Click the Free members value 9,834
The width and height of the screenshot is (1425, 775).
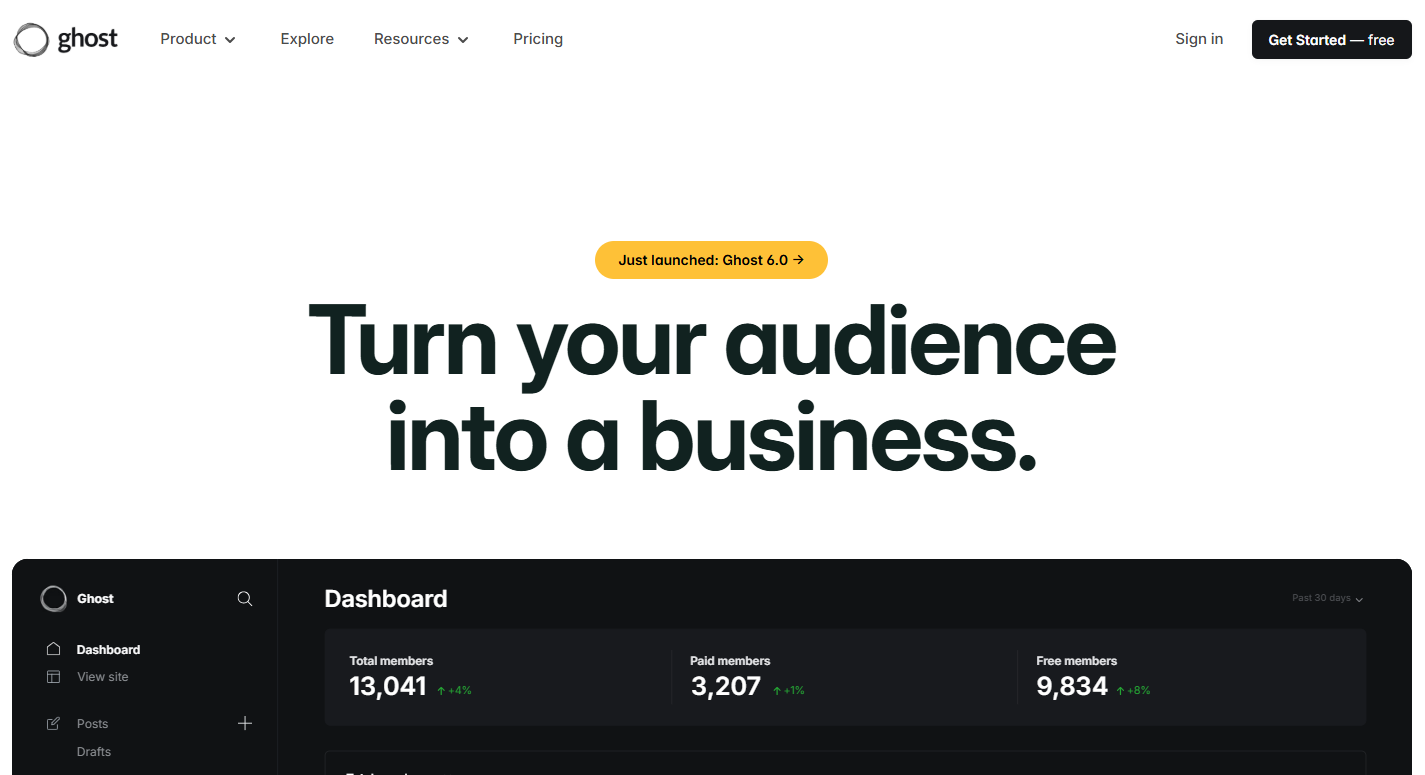click(1072, 687)
